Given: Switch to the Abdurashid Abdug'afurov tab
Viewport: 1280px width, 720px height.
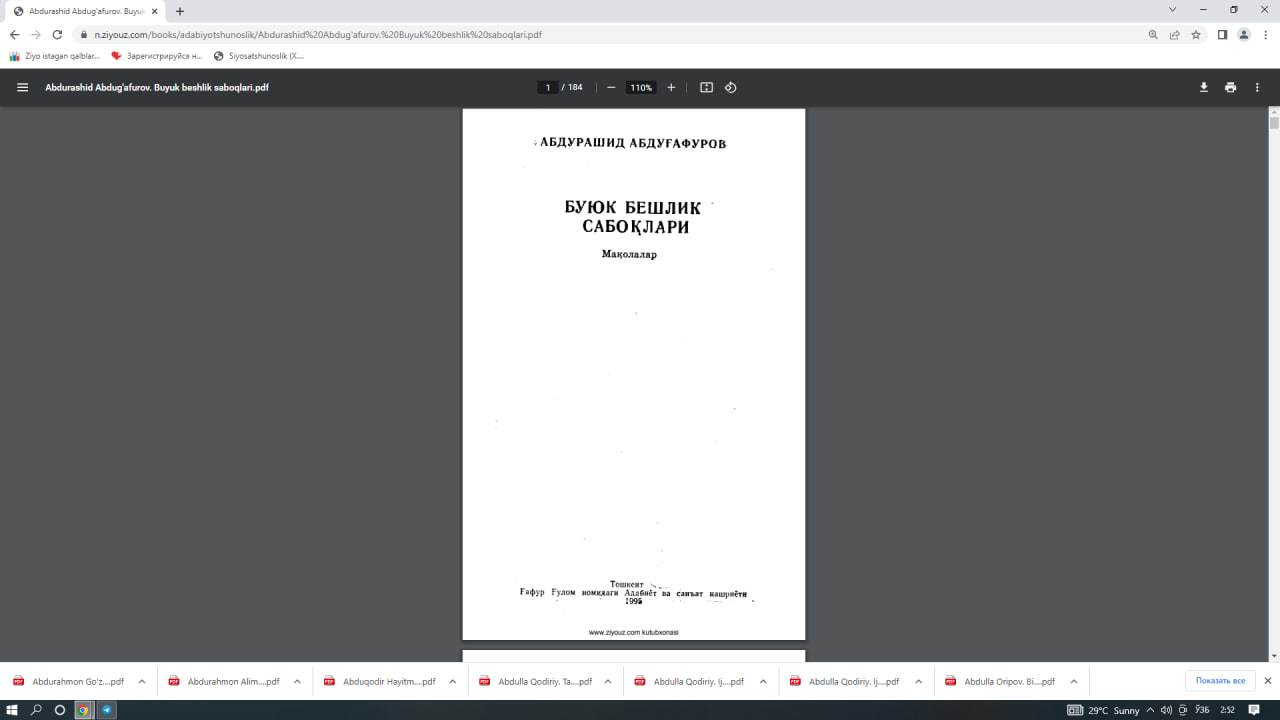Looking at the screenshot, I should [x=75, y=10].
